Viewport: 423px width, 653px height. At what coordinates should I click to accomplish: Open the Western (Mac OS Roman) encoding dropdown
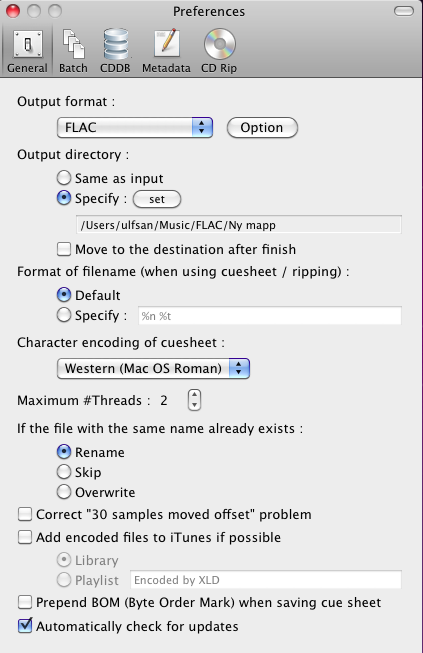[153, 369]
